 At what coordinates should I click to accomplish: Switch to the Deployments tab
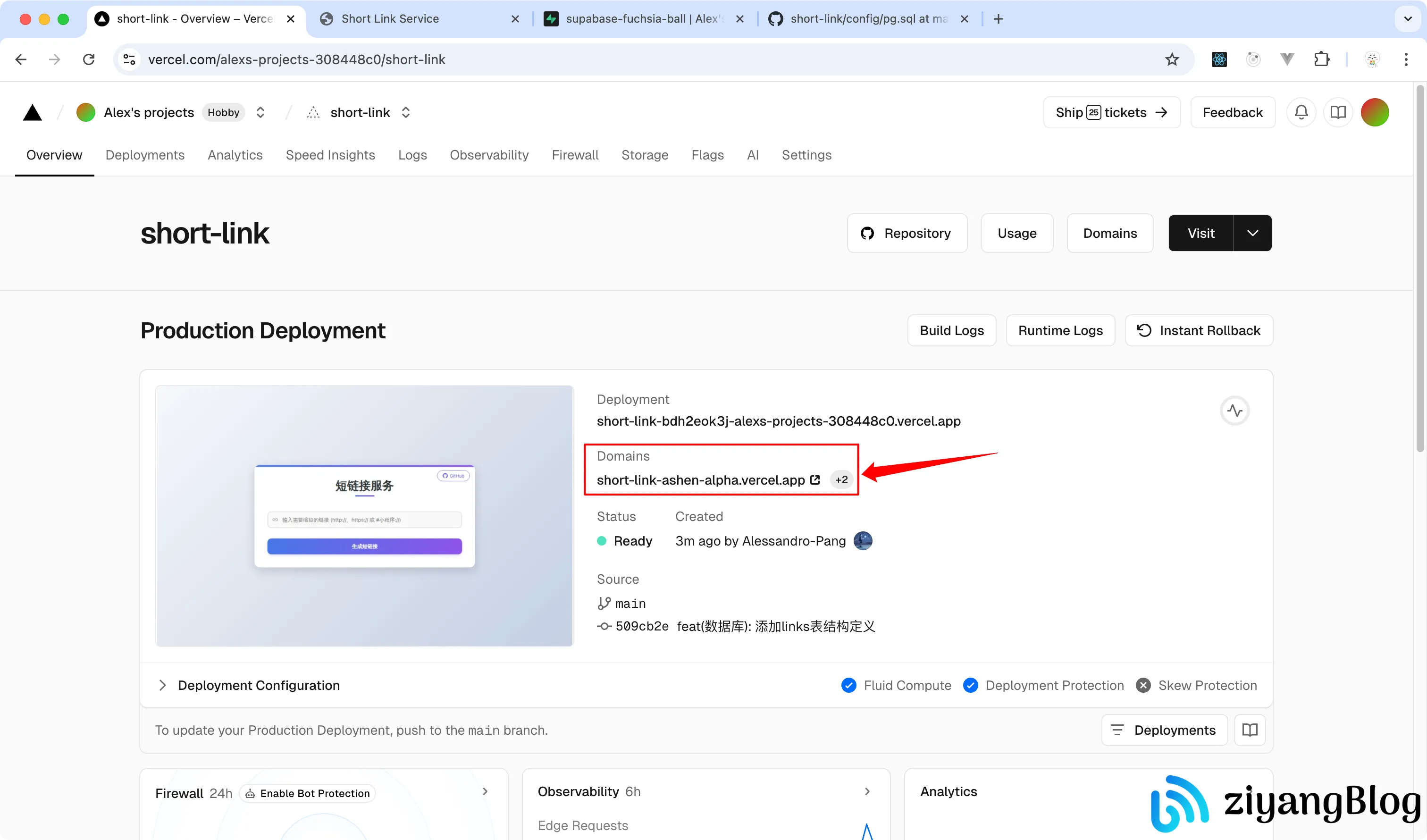(x=145, y=155)
